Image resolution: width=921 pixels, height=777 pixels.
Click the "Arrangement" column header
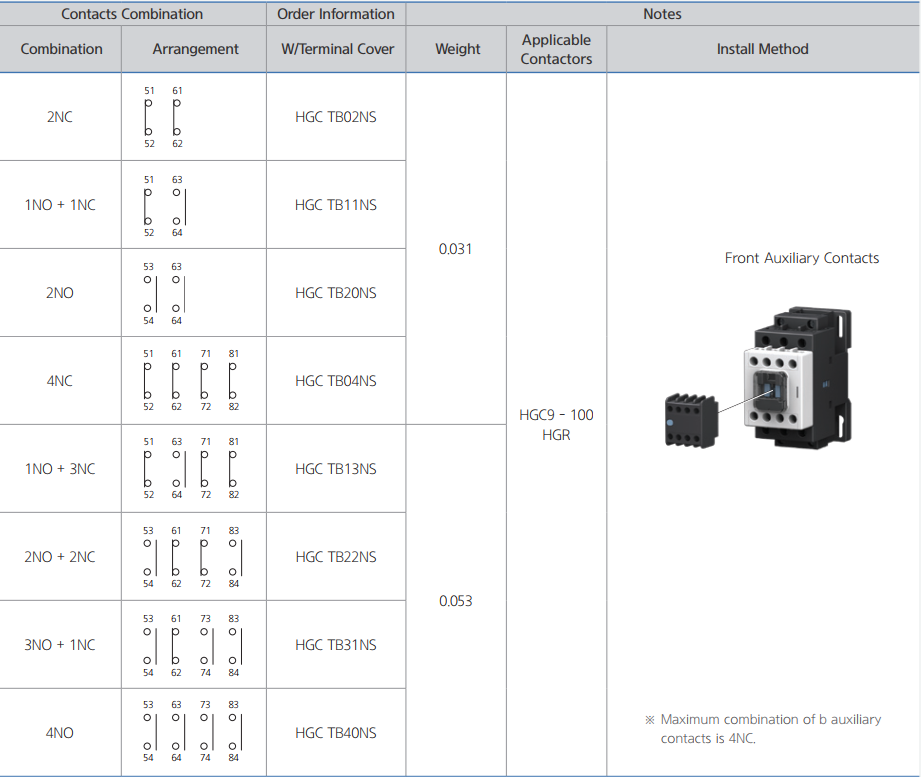coord(196,49)
